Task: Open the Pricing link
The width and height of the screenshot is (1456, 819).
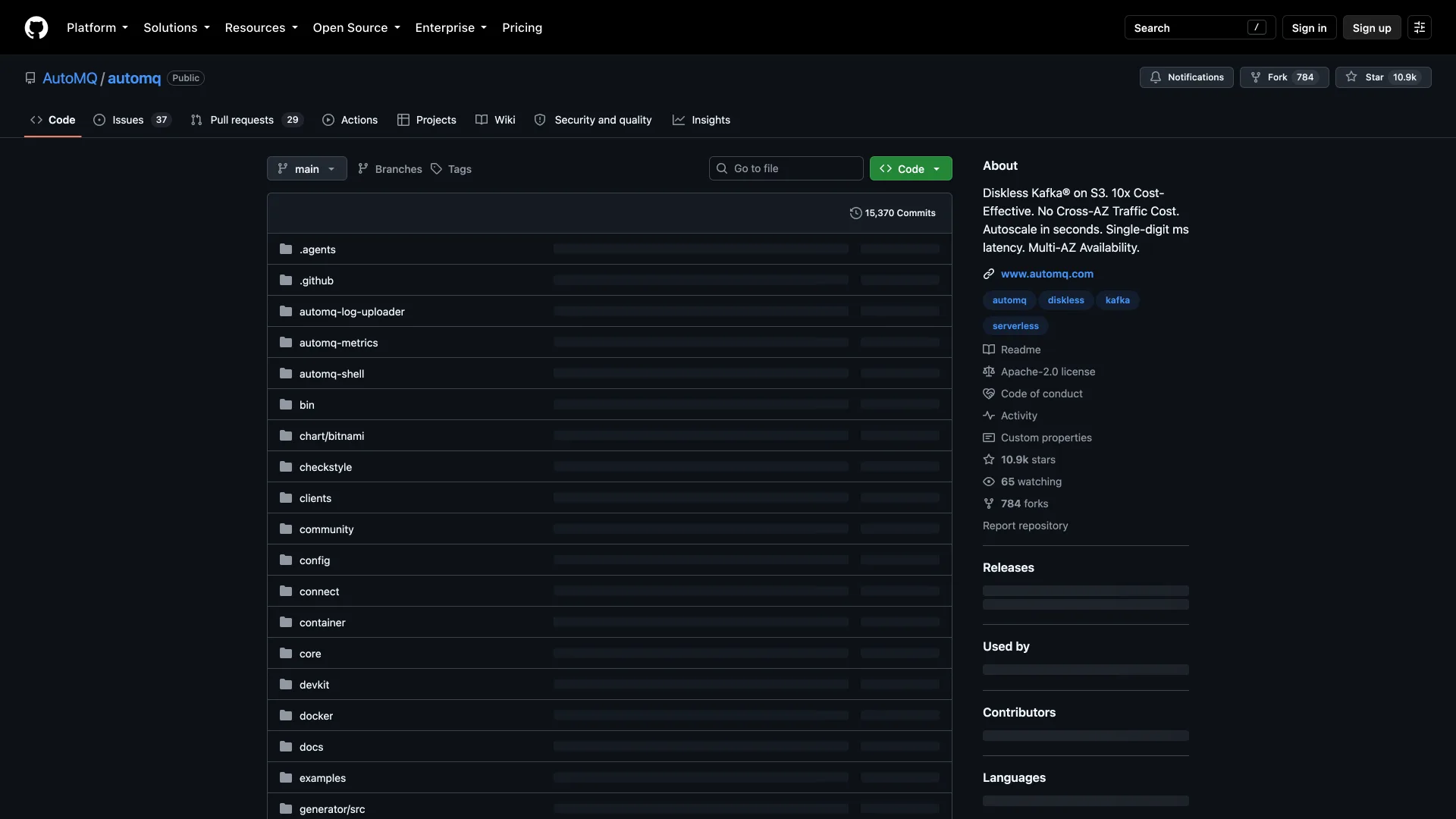Action: pyautogui.click(x=522, y=27)
